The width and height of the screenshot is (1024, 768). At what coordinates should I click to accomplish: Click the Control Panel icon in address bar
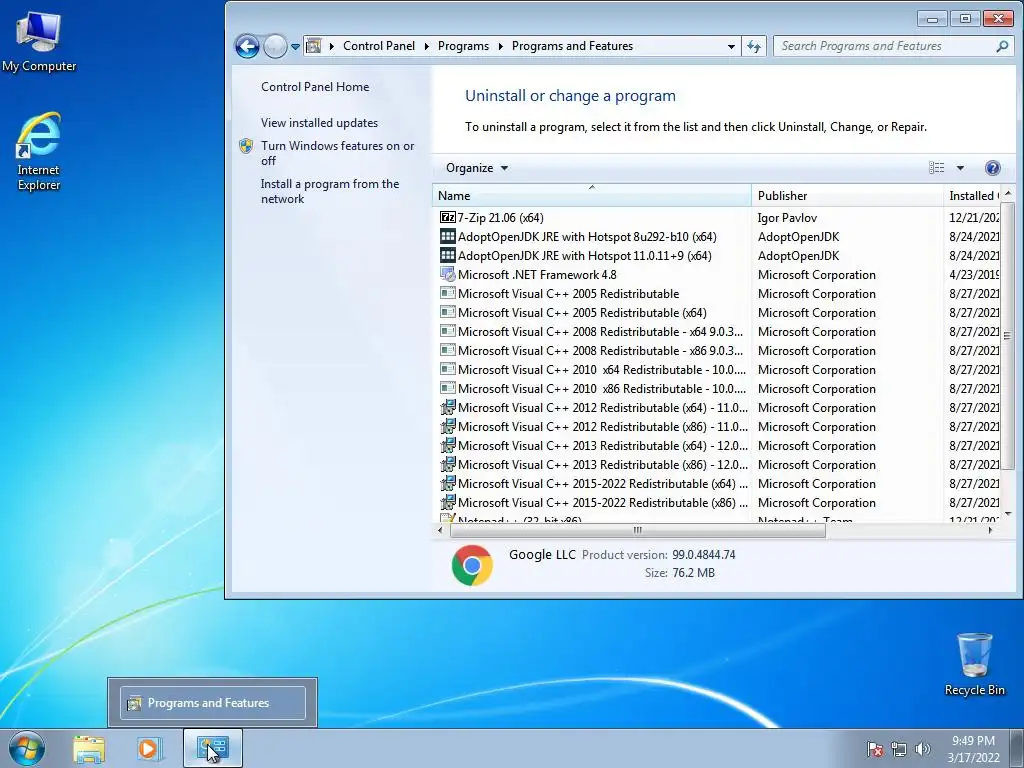pos(314,46)
